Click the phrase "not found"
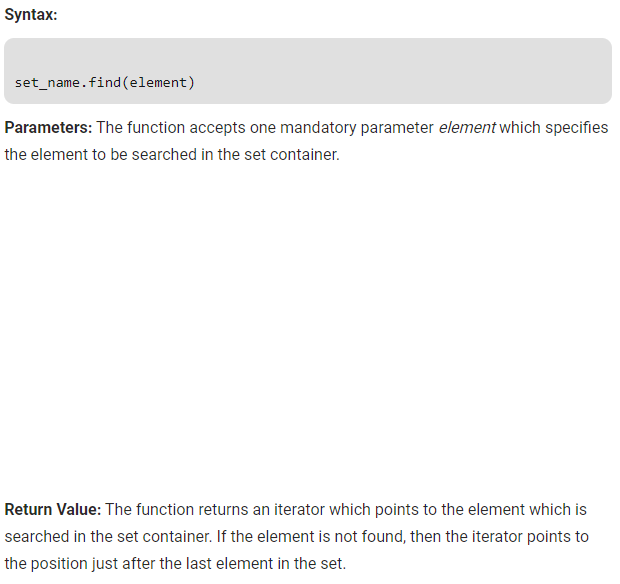The image size is (620, 584). [357, 537]
